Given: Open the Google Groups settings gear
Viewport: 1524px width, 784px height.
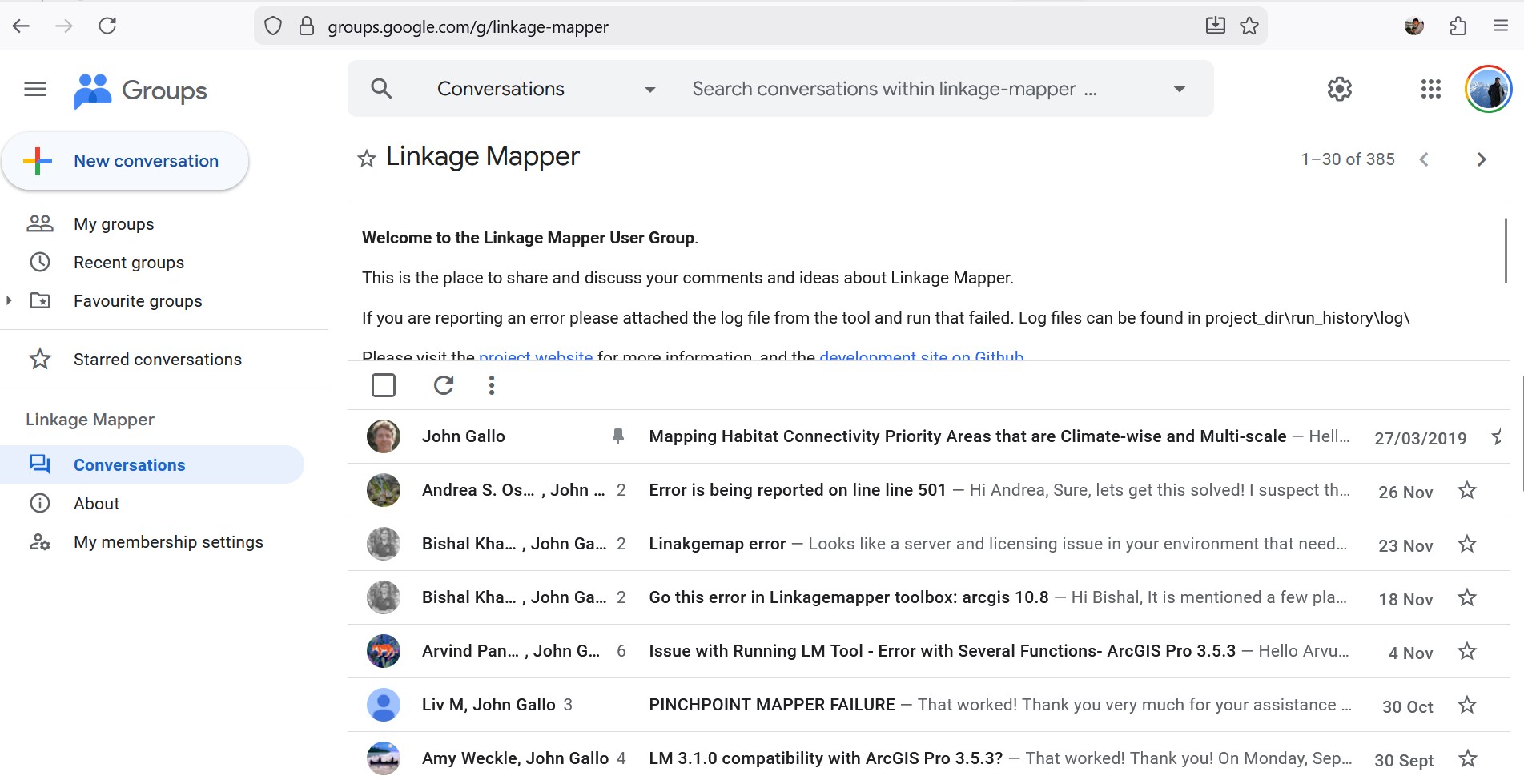Looking at the screenshot, I should point(1339,89).
